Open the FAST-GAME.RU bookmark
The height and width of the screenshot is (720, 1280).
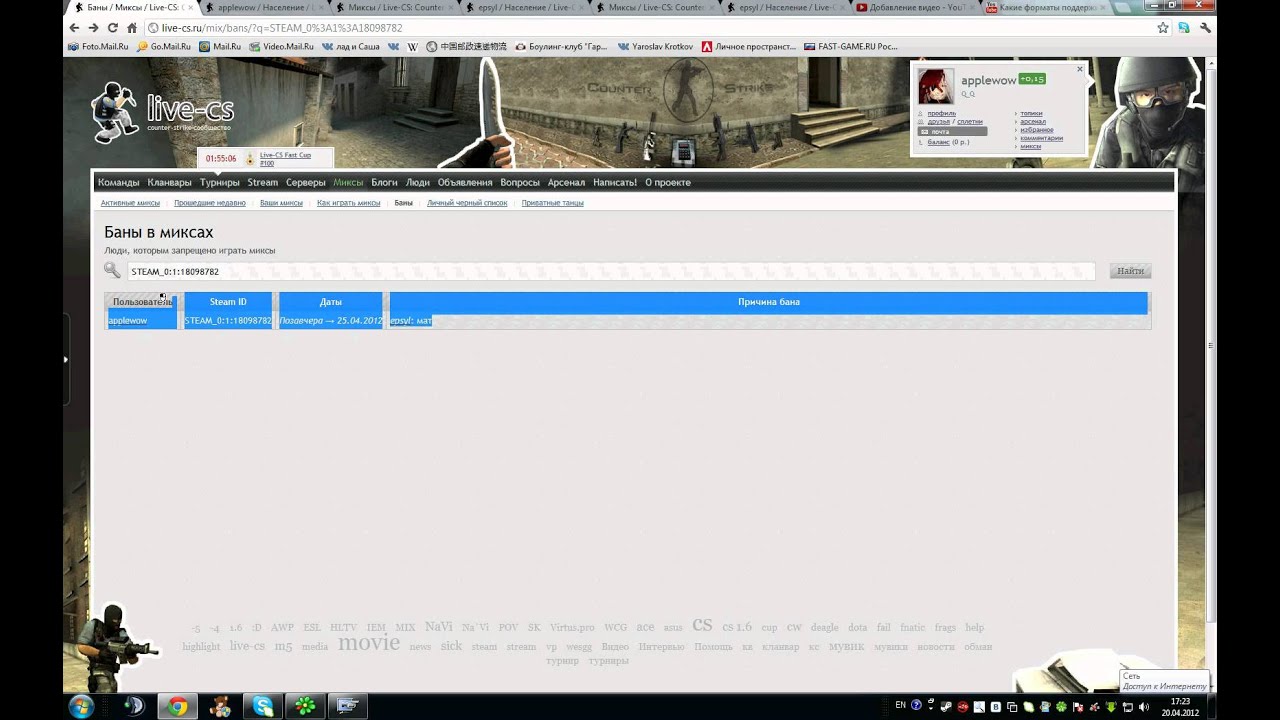850,46
